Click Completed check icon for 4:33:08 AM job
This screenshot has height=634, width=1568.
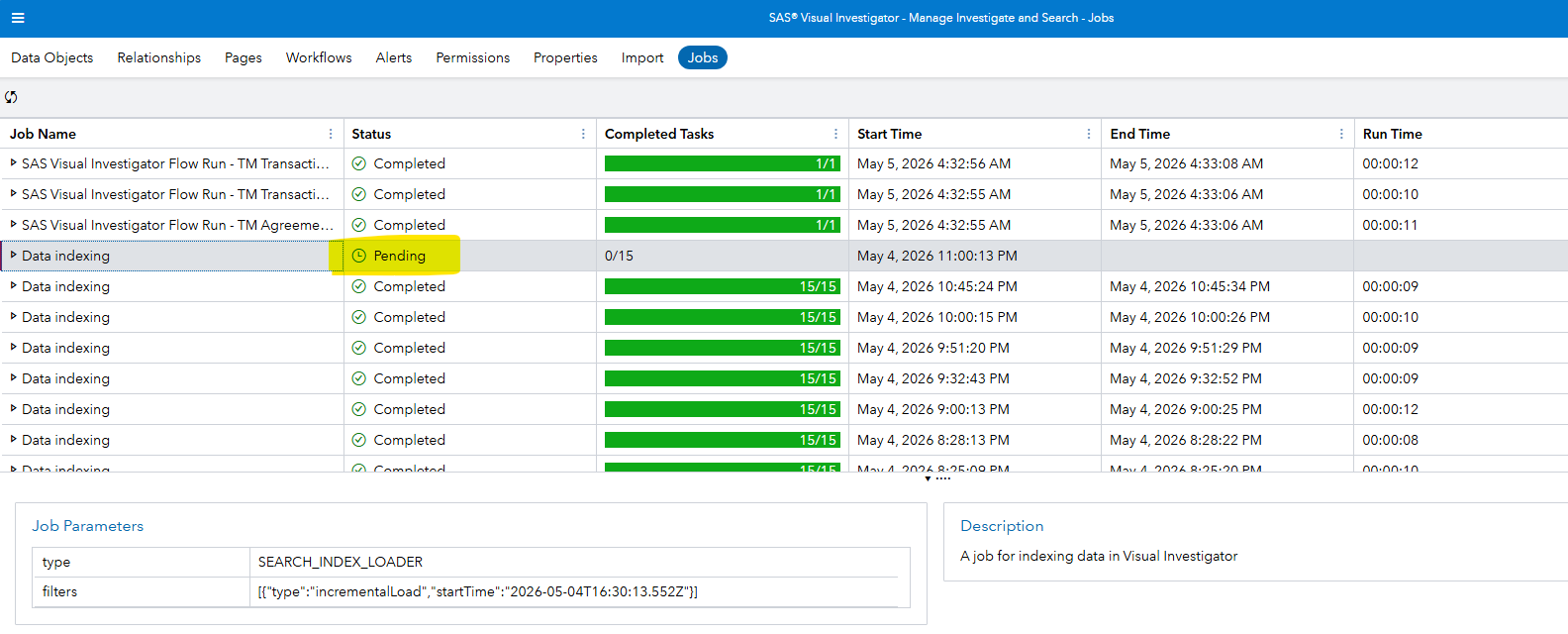click(x=359, y=163)
